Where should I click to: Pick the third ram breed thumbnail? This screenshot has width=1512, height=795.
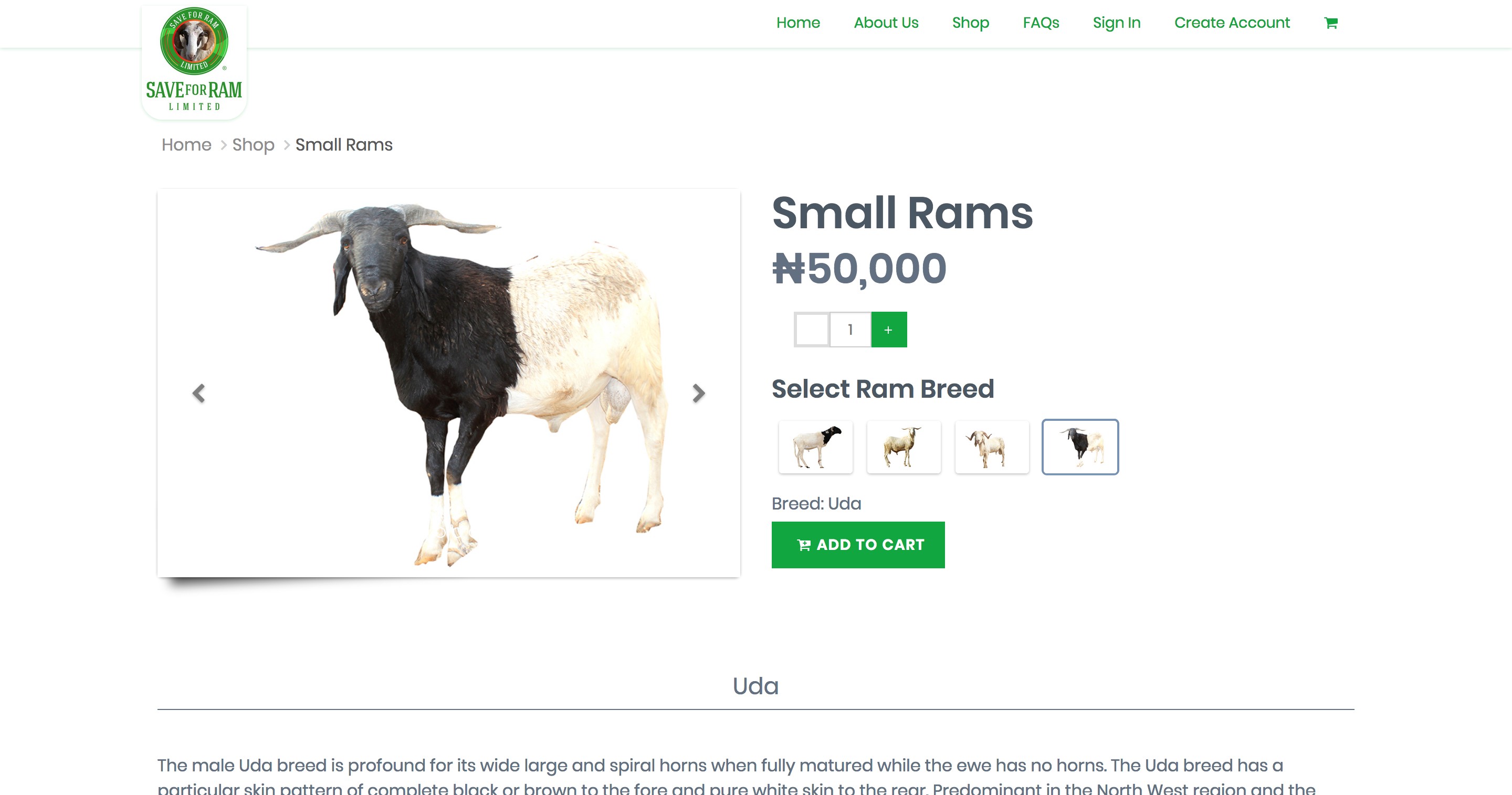[991, 447]
